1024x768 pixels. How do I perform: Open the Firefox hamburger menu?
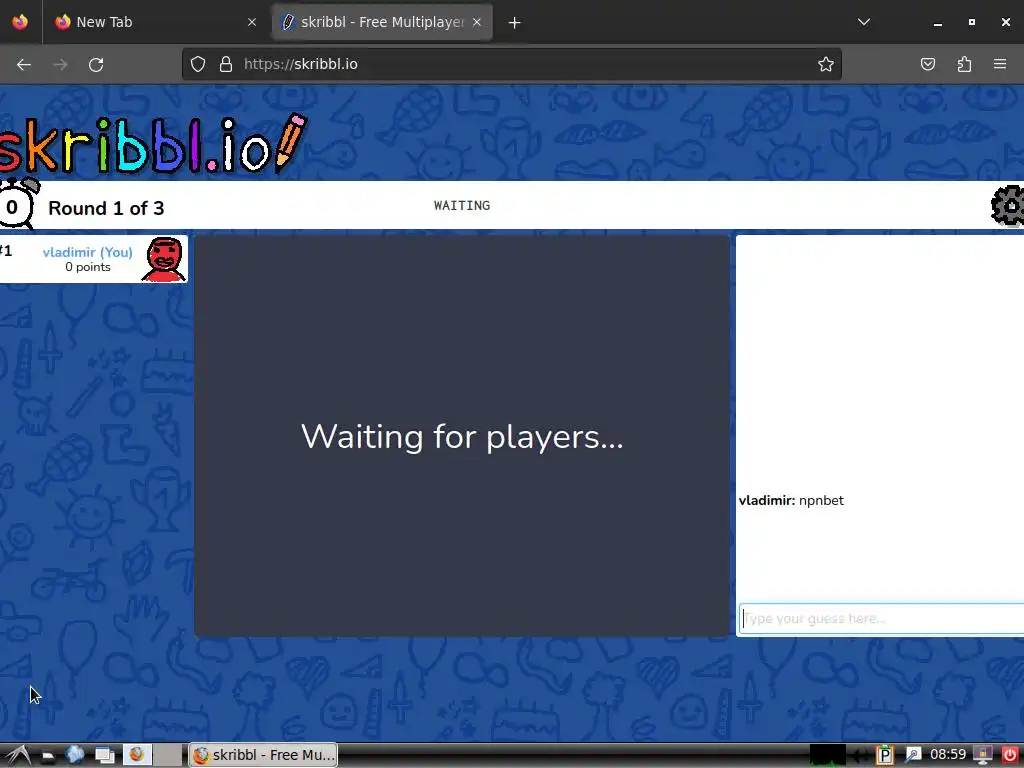(x=1000, y=64)
